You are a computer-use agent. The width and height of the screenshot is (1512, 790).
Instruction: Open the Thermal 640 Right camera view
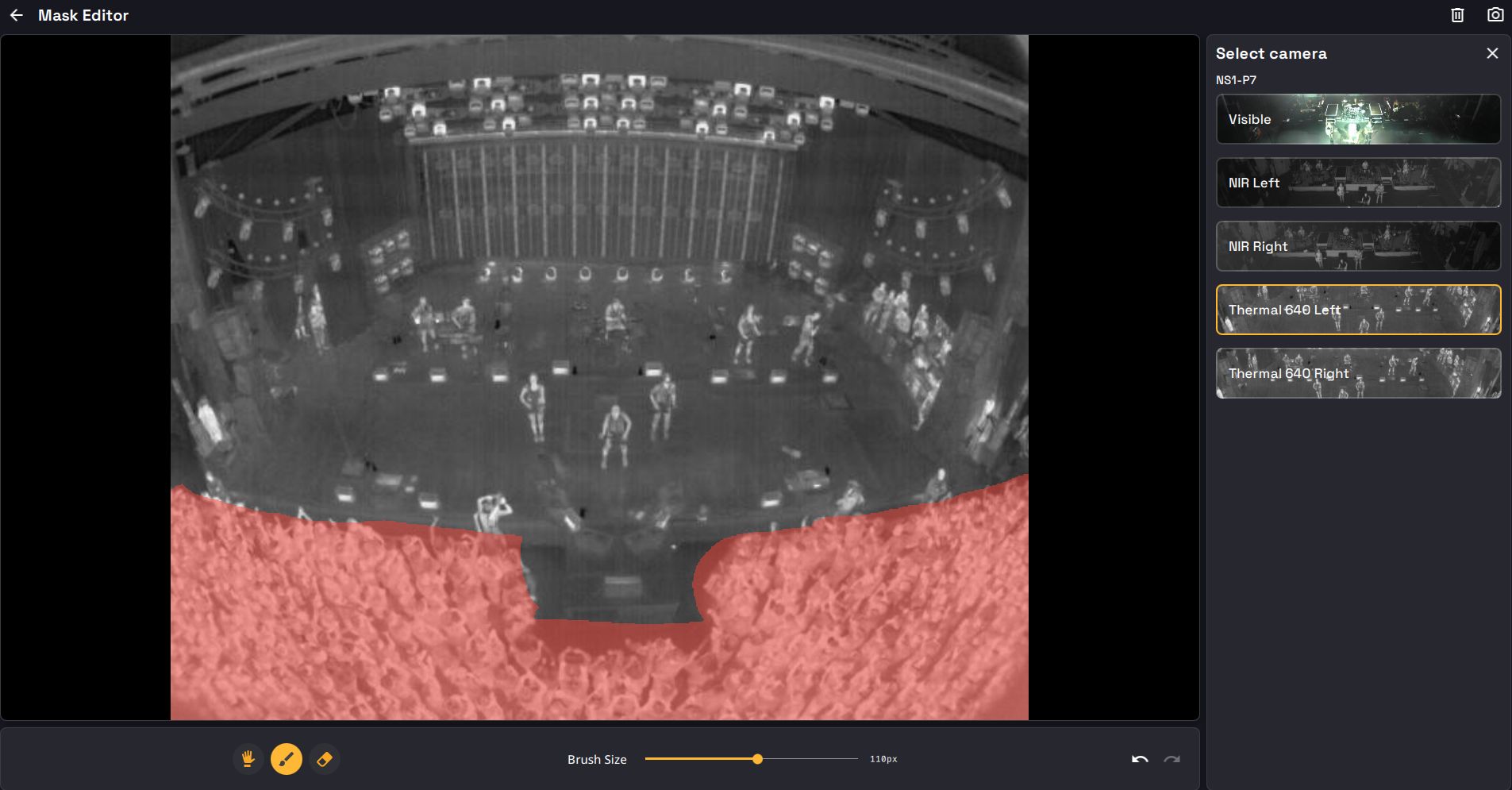click(x=1358, y=373)
